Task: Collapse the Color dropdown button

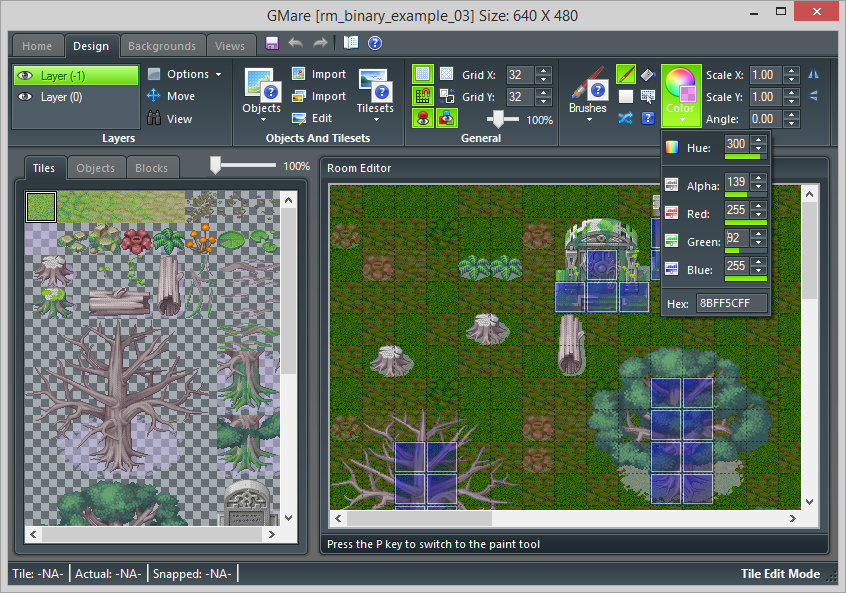Action: (681, 96)
